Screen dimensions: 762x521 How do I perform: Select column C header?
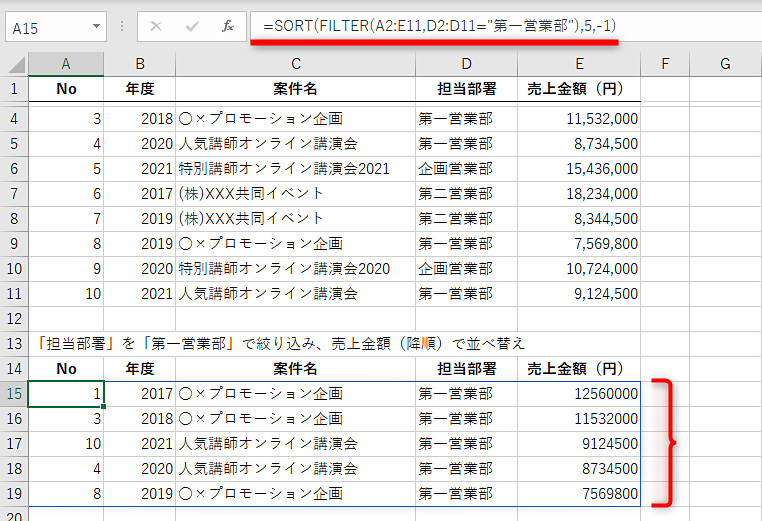click(x=295, y=64)
